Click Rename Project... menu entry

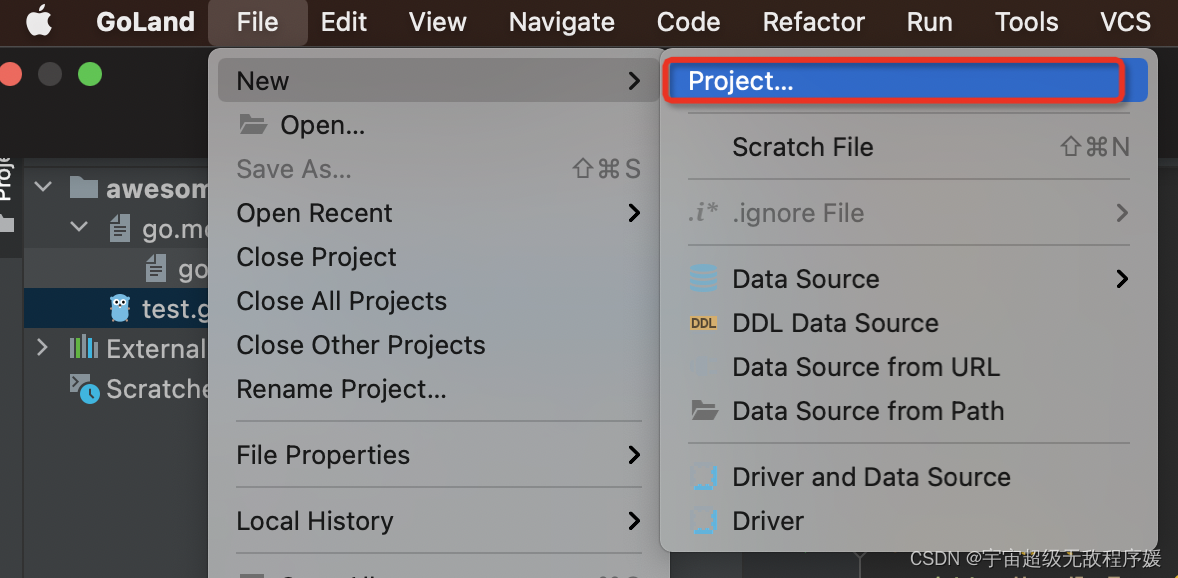[x=341, y=389]
